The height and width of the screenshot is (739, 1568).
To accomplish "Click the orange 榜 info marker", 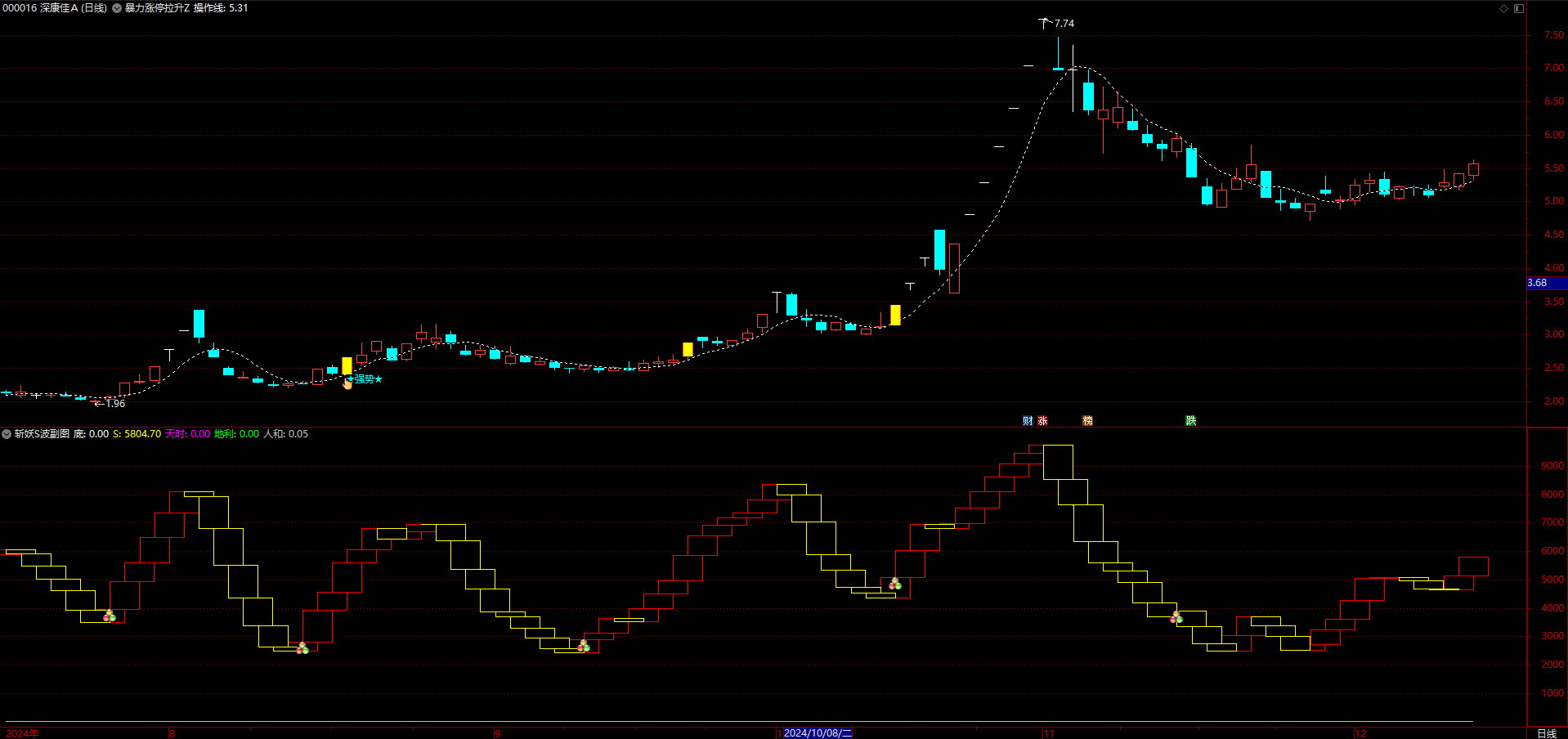I will pyautogui.click(x=1087, y=420).
